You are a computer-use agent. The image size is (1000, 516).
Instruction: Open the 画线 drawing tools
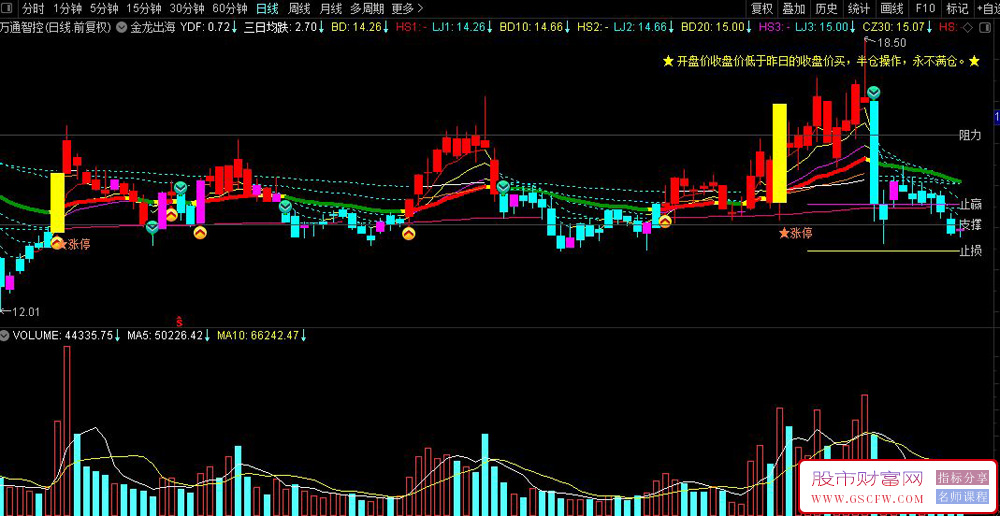(892, 8)
